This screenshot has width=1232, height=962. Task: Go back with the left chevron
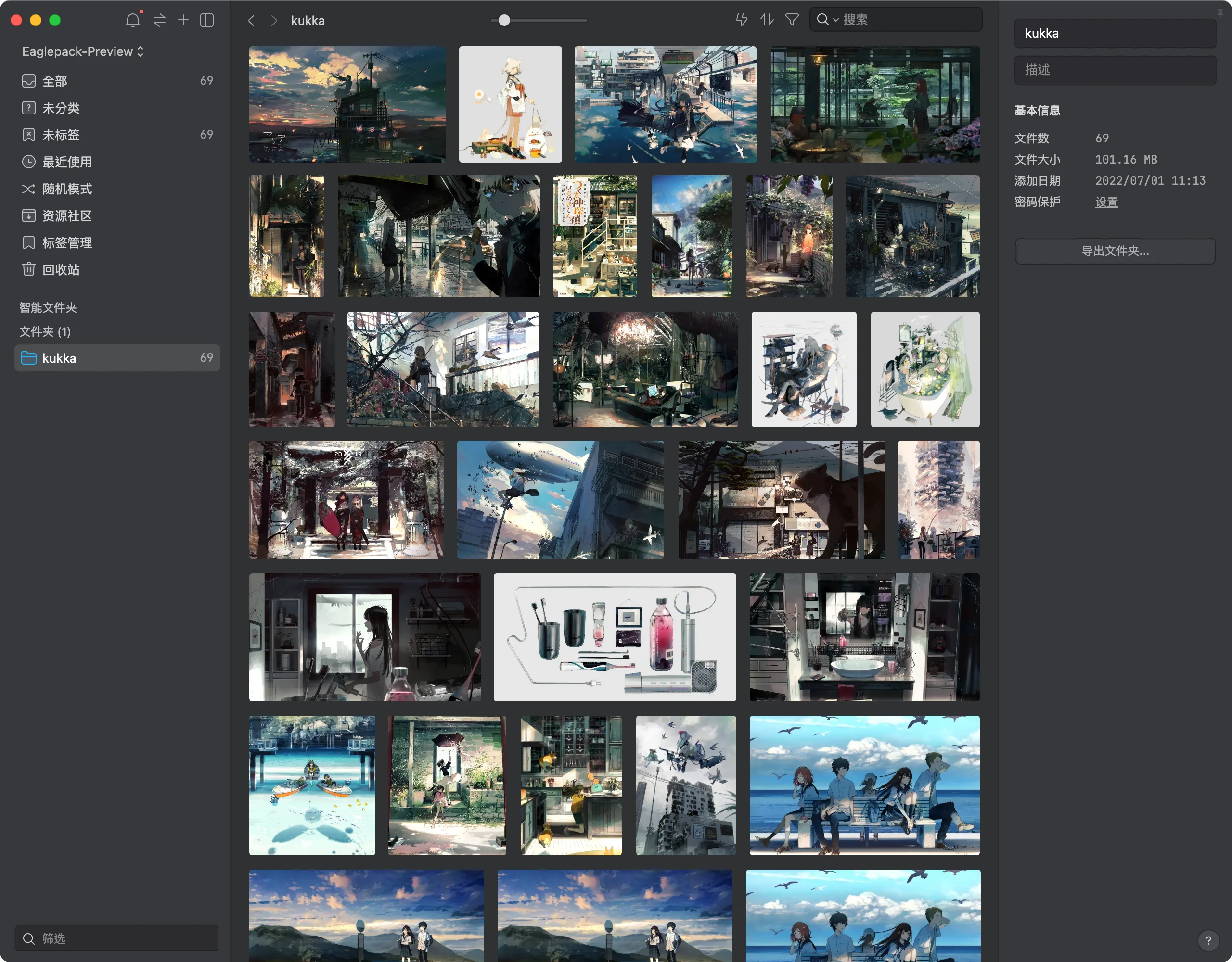[x=252, y=21]
